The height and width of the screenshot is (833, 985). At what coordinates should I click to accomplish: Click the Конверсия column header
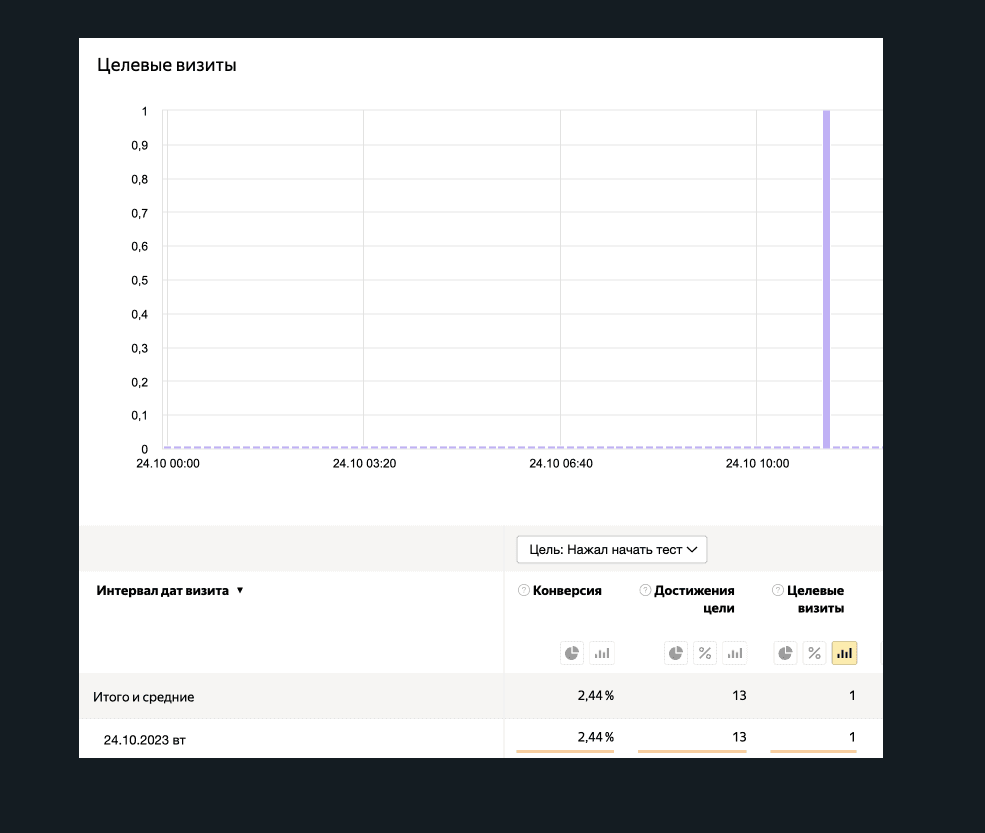567,591
